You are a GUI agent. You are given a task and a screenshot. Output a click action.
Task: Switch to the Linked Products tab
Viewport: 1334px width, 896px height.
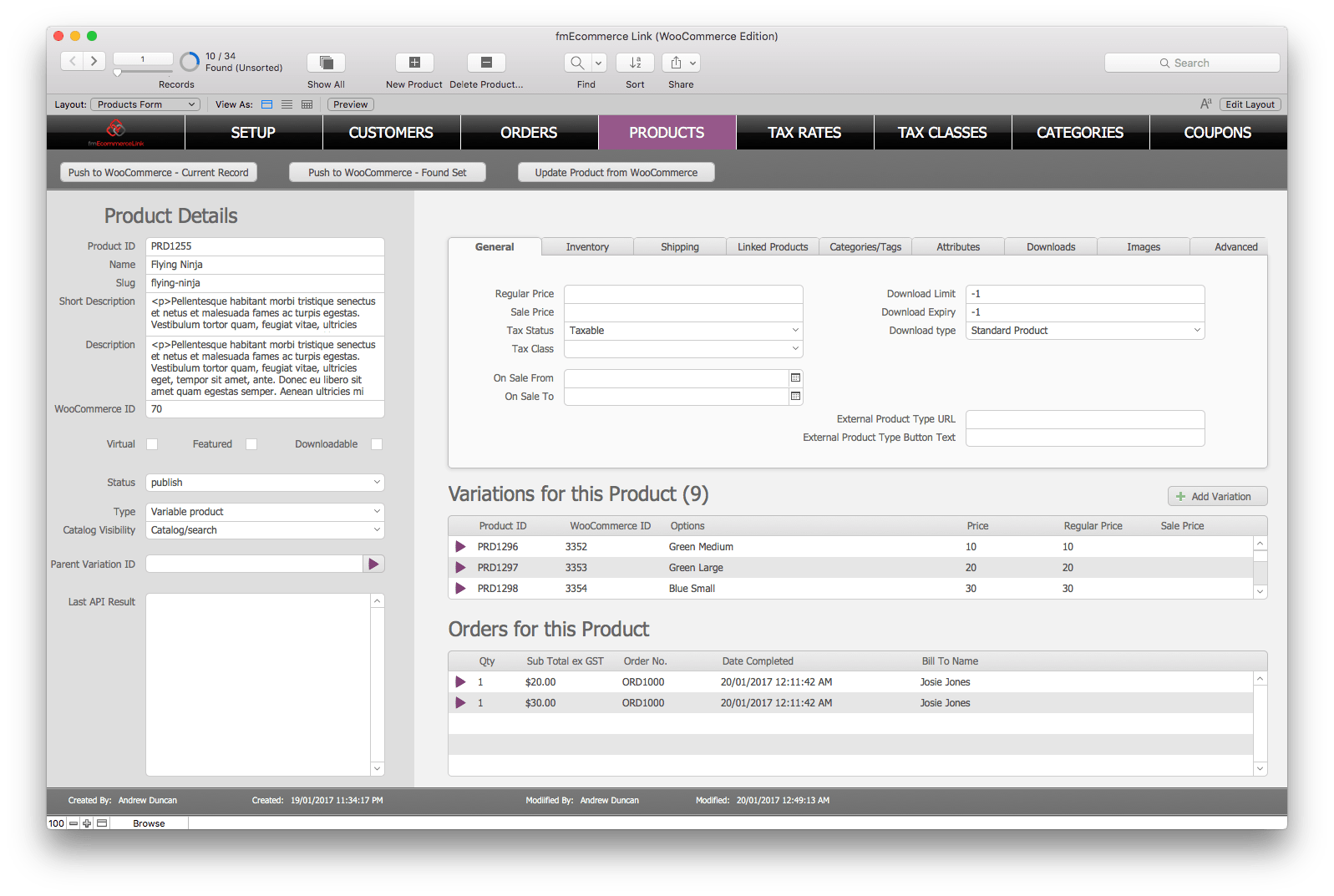tap(773, 247)
